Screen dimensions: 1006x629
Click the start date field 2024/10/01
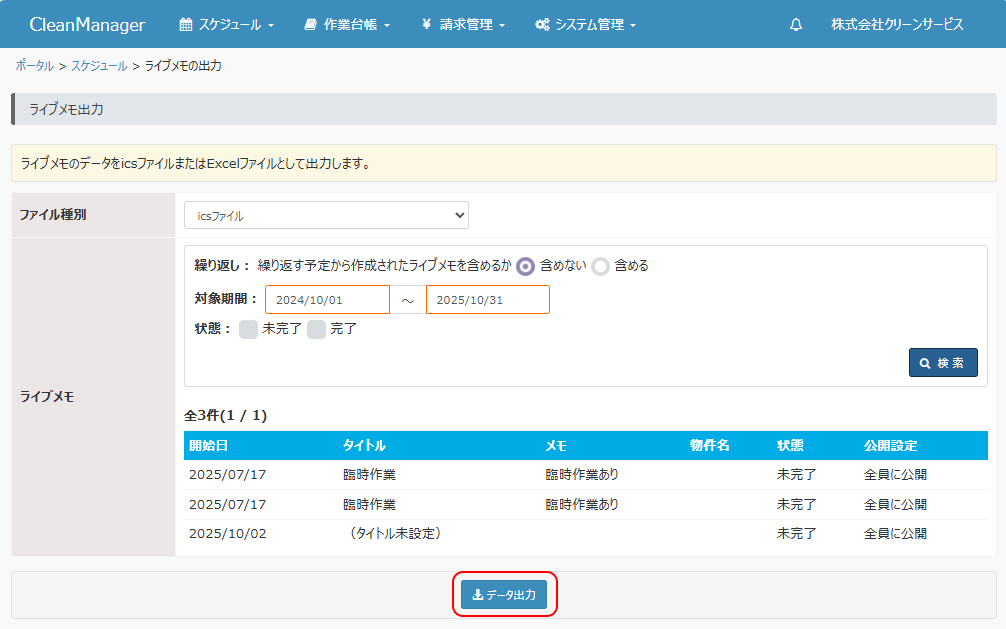point(327,300)
